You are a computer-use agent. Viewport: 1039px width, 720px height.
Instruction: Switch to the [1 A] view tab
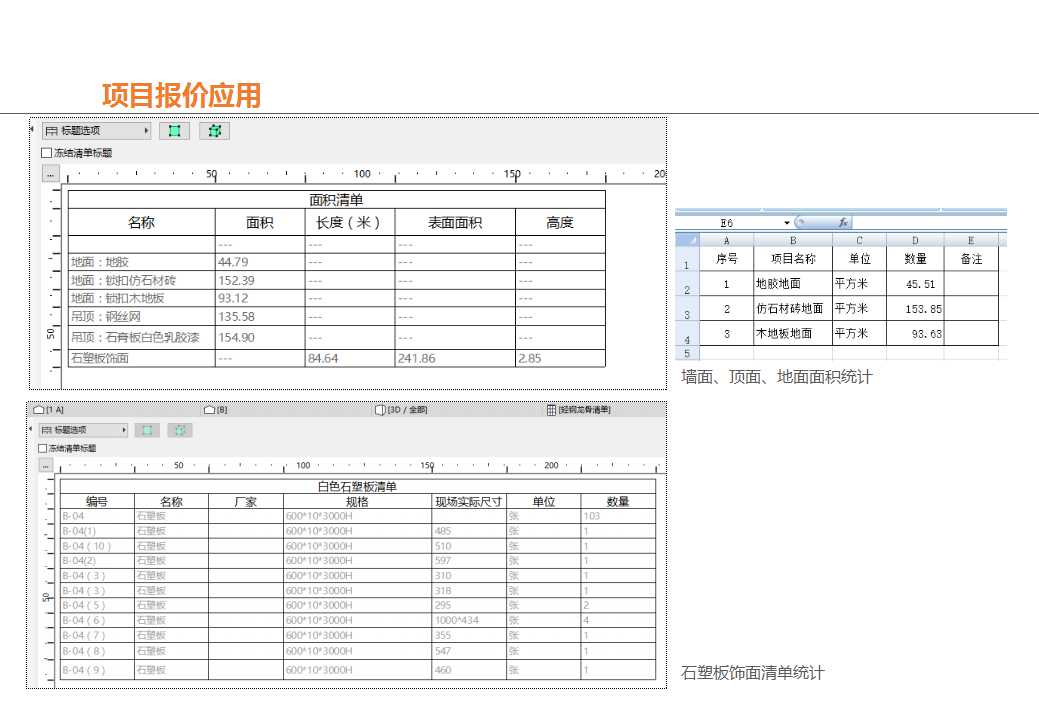[53, 409]
